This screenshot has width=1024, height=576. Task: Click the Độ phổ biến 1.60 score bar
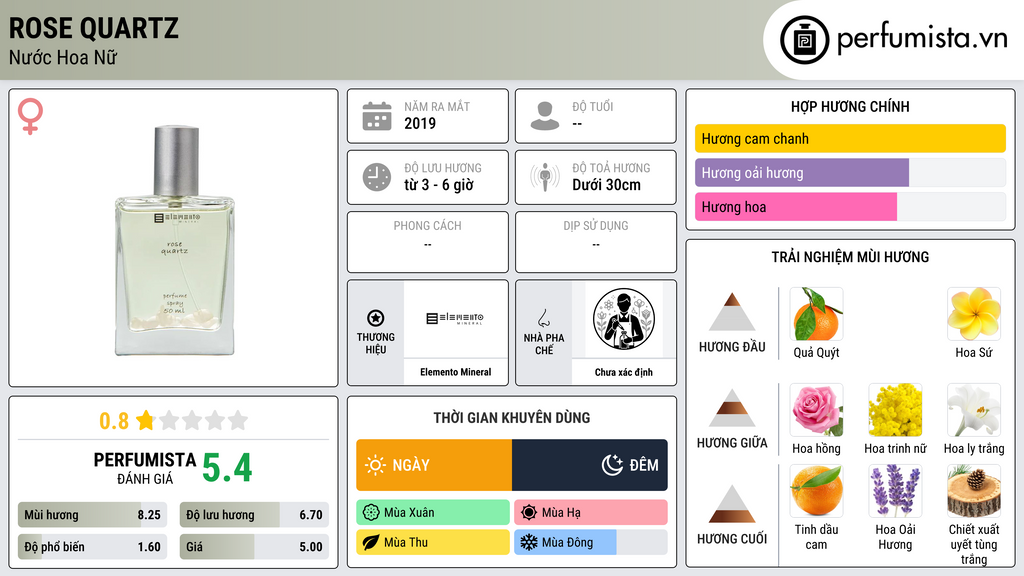(x=92, y=547)
